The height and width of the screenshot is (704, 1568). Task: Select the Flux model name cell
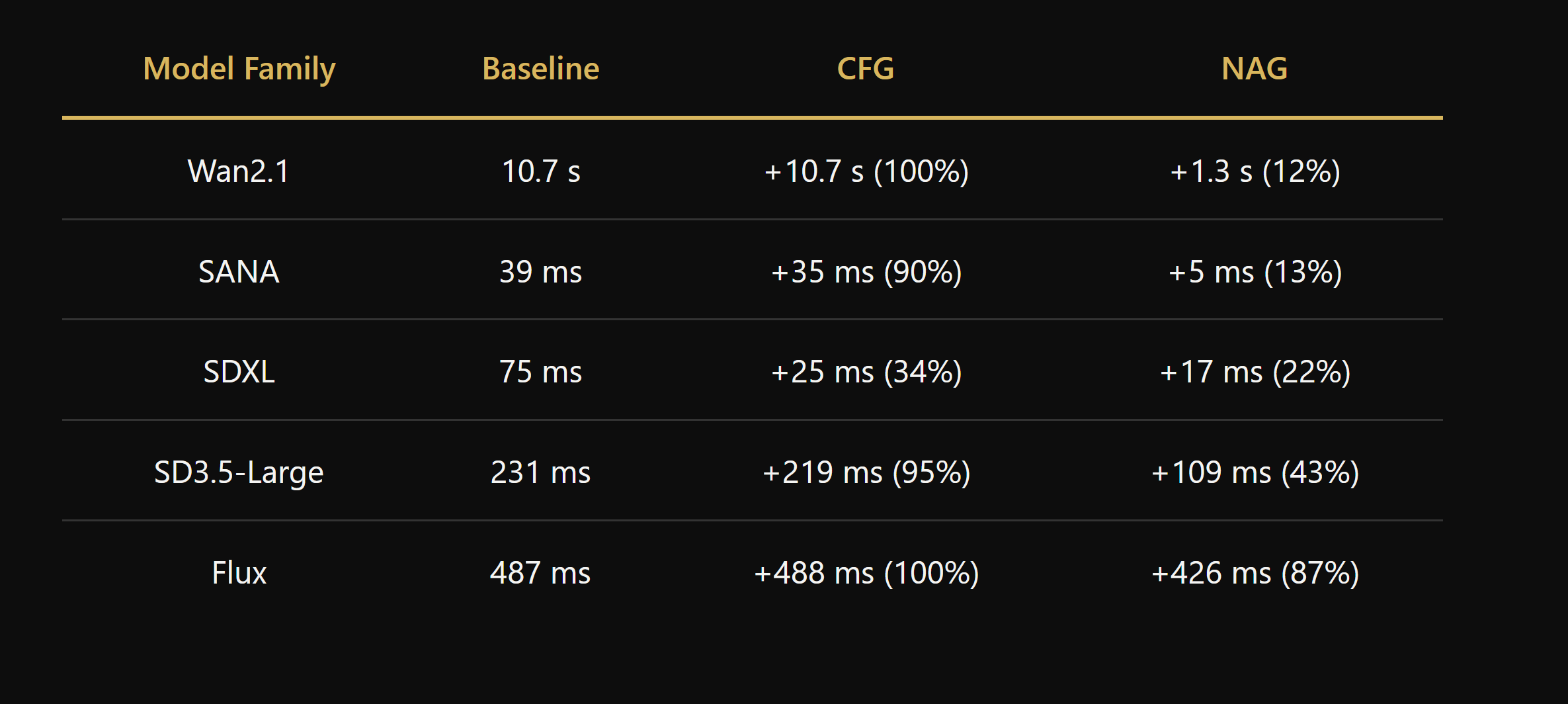[239, 573]
